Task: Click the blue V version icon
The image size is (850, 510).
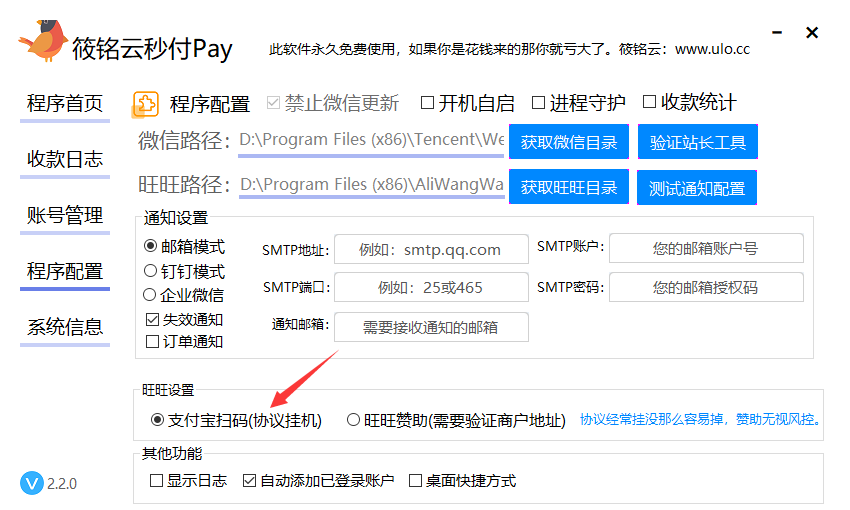Action: click(x=32, y=483)
